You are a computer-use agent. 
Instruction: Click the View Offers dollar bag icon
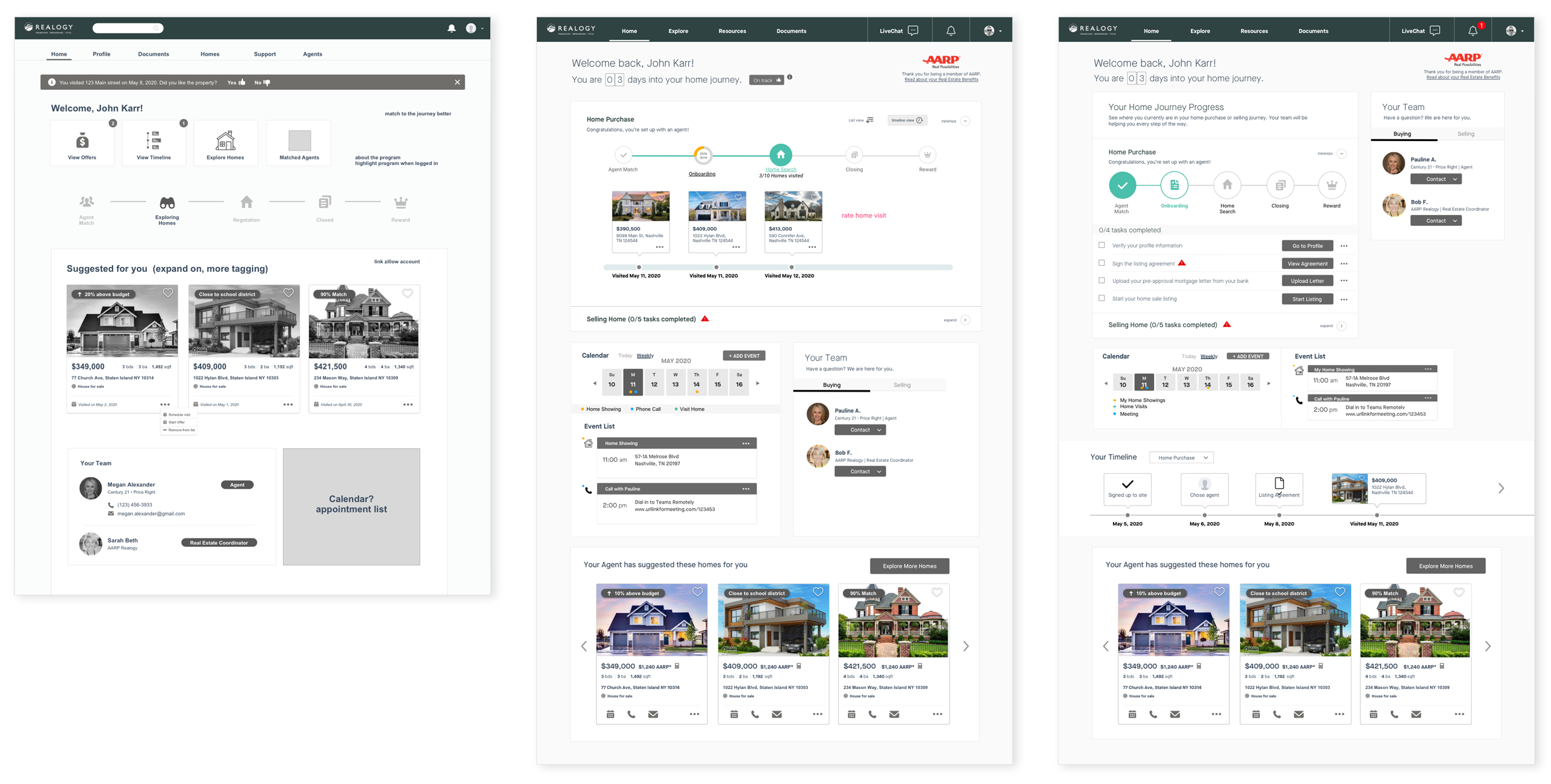coord(82,140)
